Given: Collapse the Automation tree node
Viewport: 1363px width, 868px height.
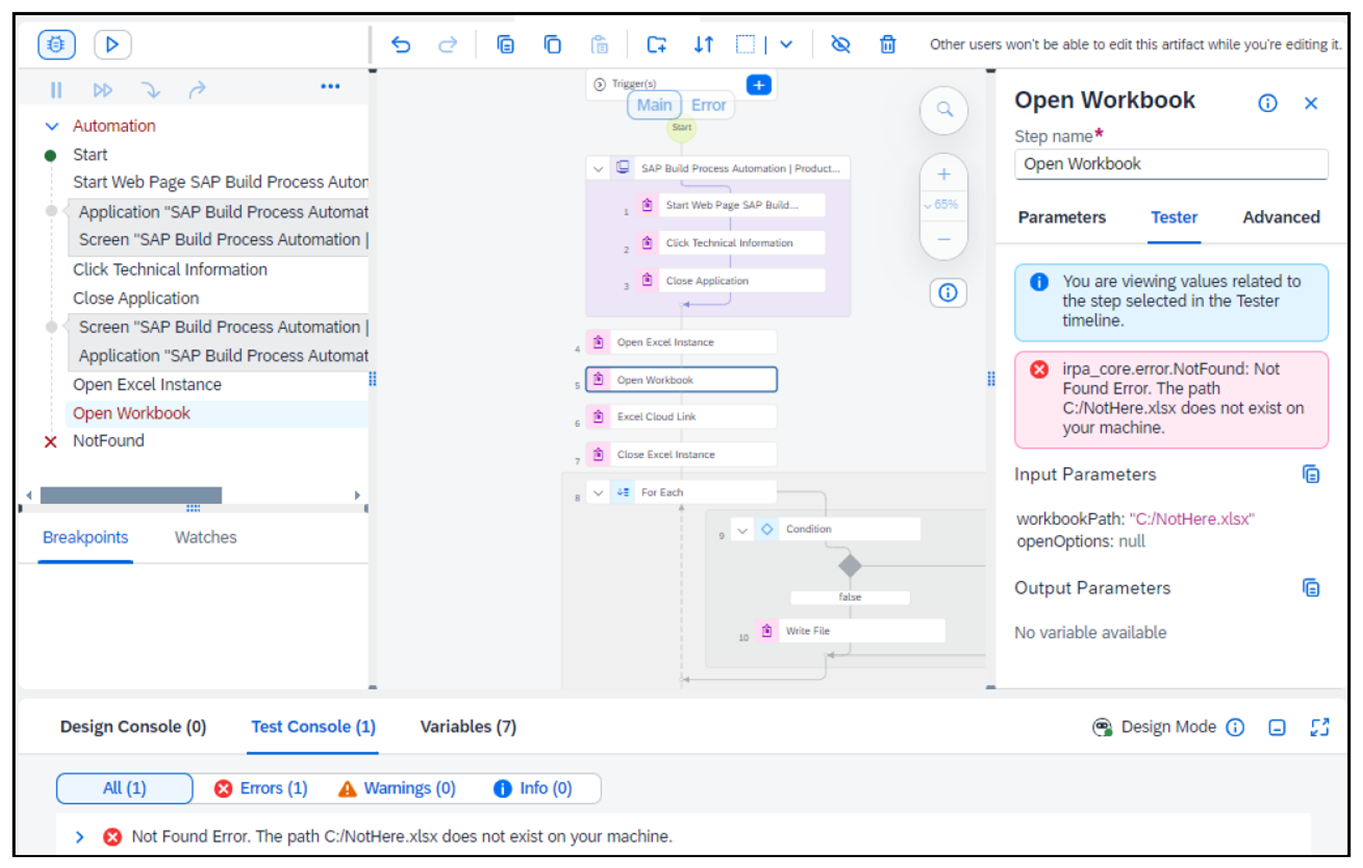Looking at the screenshot, I should (x=52, y=127).
